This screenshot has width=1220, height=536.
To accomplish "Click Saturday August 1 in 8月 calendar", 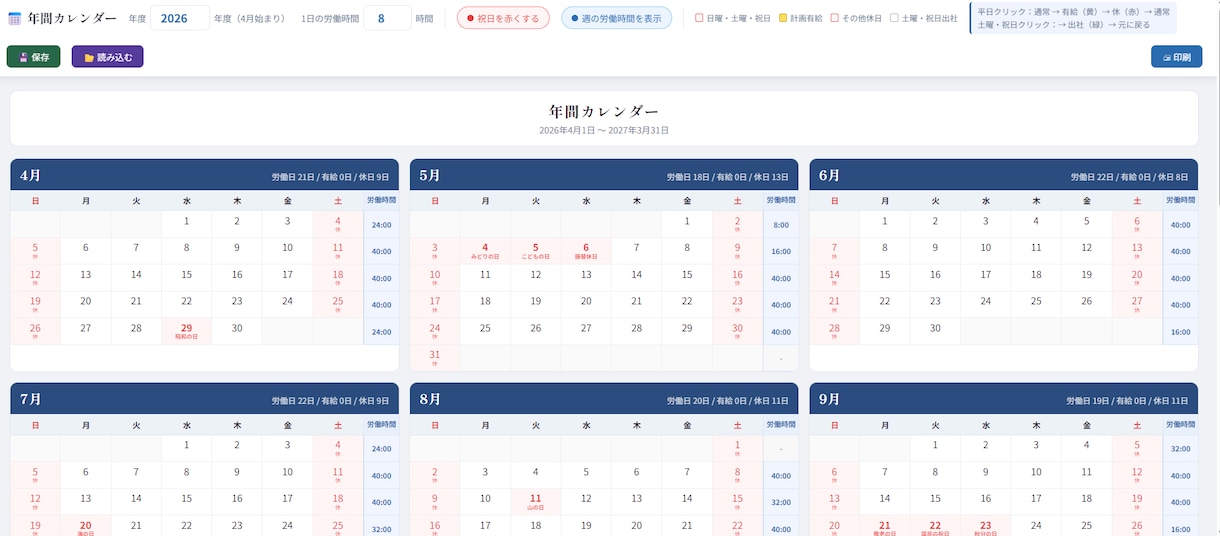I will tap(737, 448).
